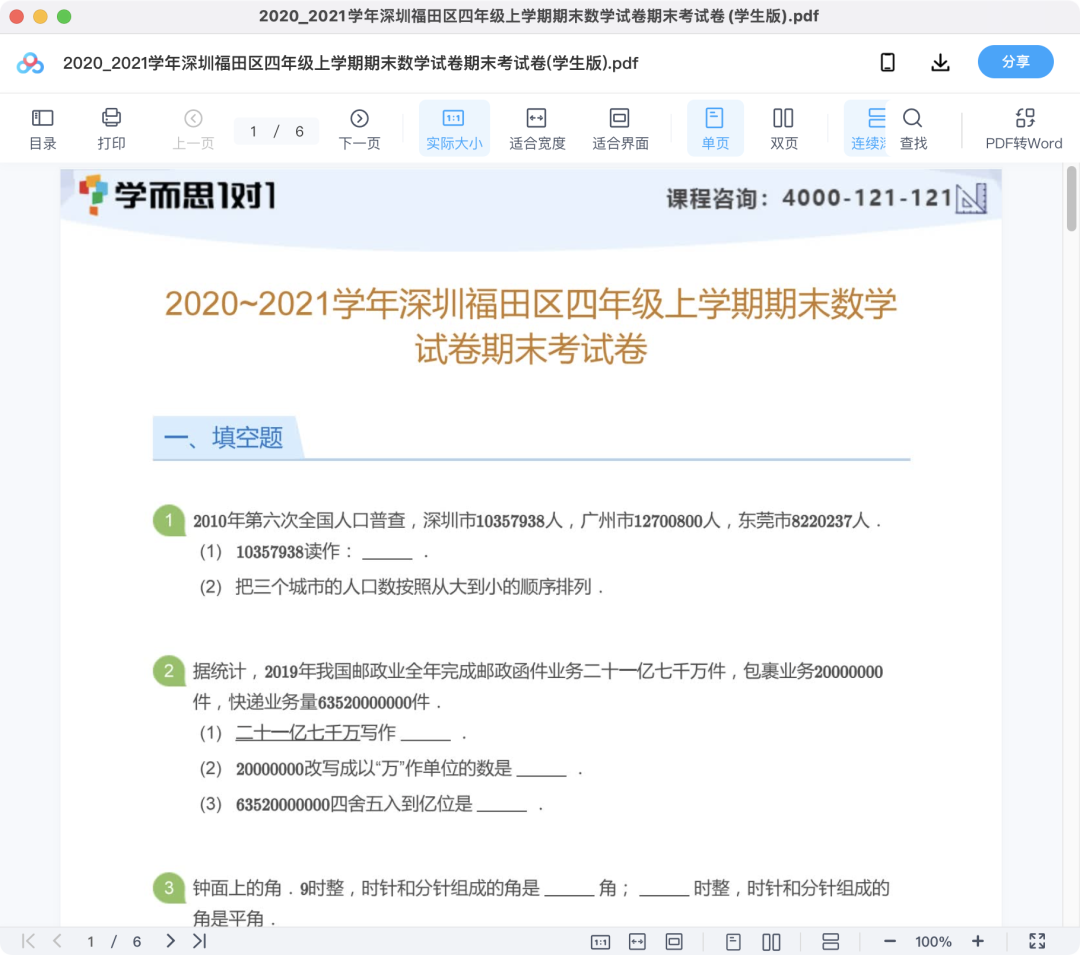Viewport: 1080px width, 955px height.
Task: Click the underlined 二十一亿七千万写作 text
Action: 315,733
